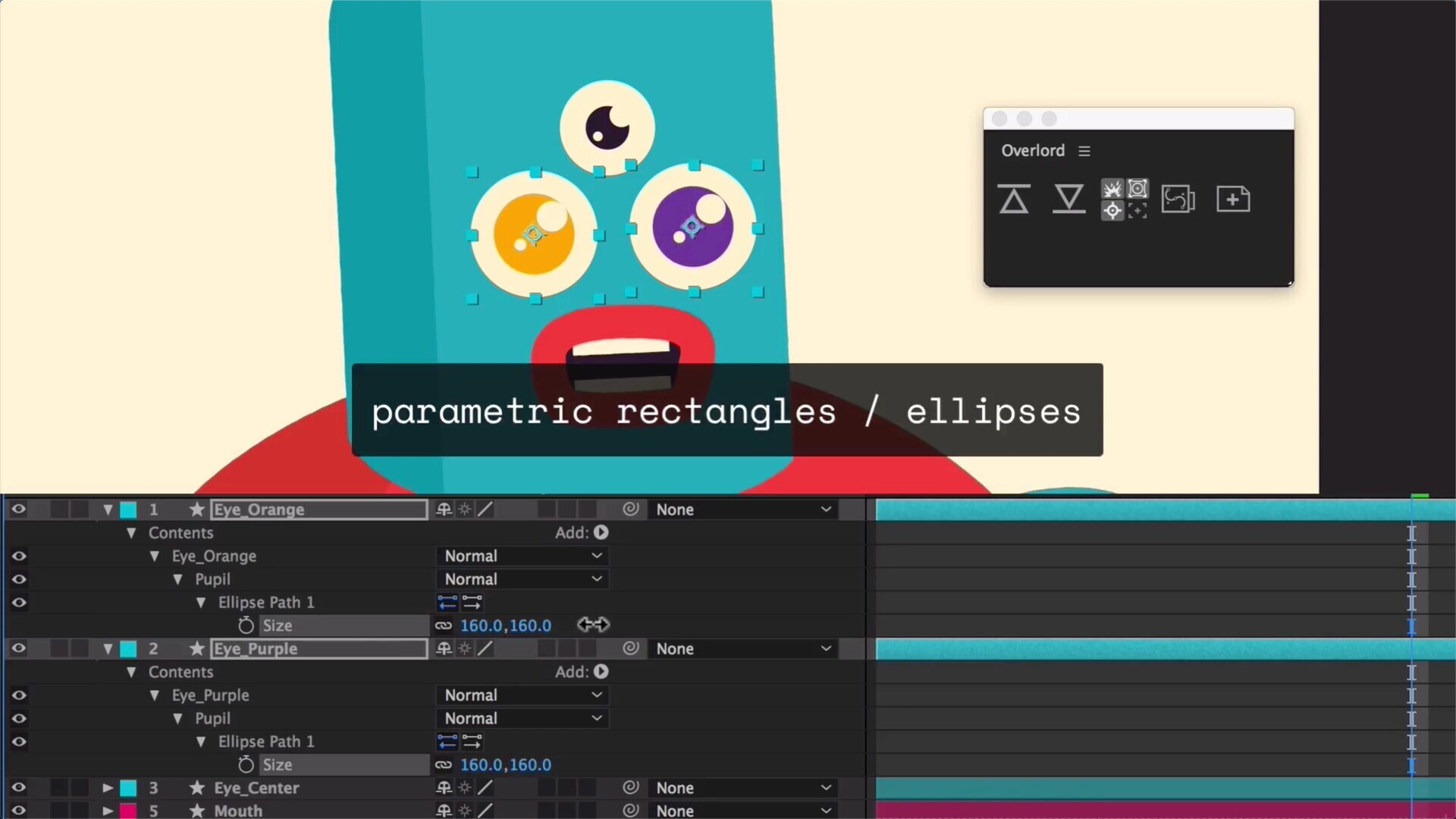Toggle the Overlord parametric shapes detection icon
This screenshot has height=819, width=1456.
[x=1137, y=189]
